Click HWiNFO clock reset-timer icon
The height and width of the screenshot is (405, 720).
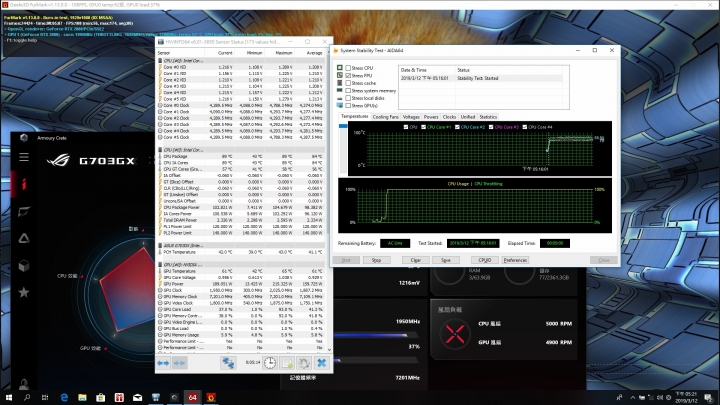tap(270, 363)
